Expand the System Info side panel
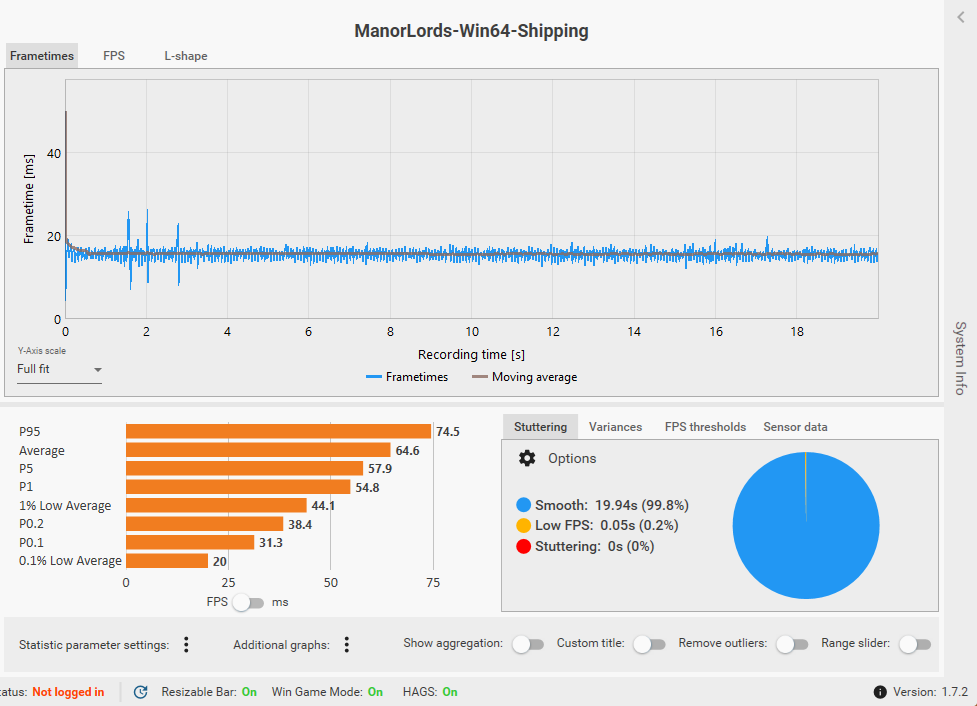The image size is (977, 706). [x=960, y=358]
